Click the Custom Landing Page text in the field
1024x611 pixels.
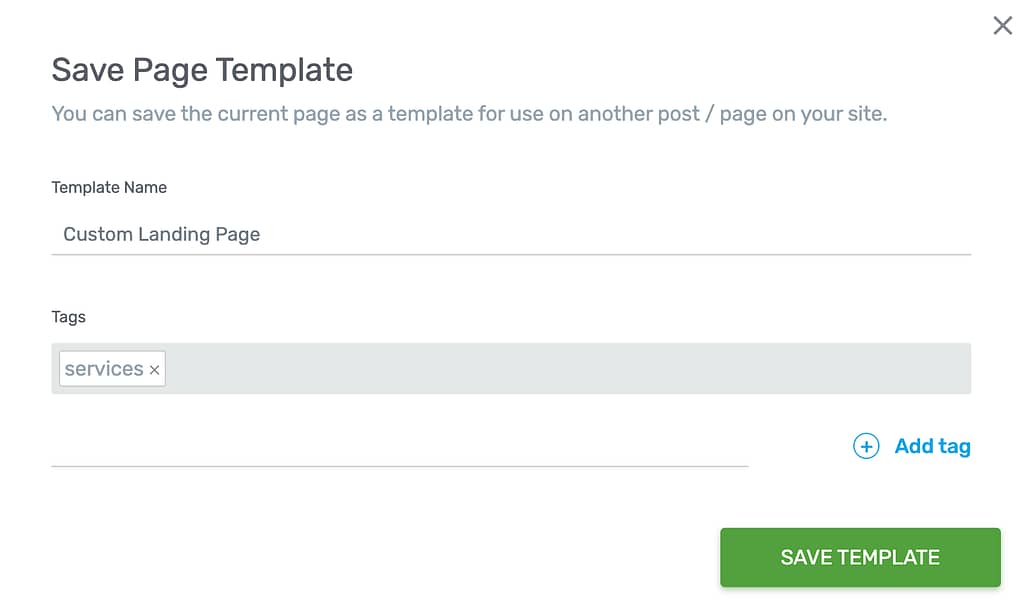pyautogui.click(x=161, y=234)
